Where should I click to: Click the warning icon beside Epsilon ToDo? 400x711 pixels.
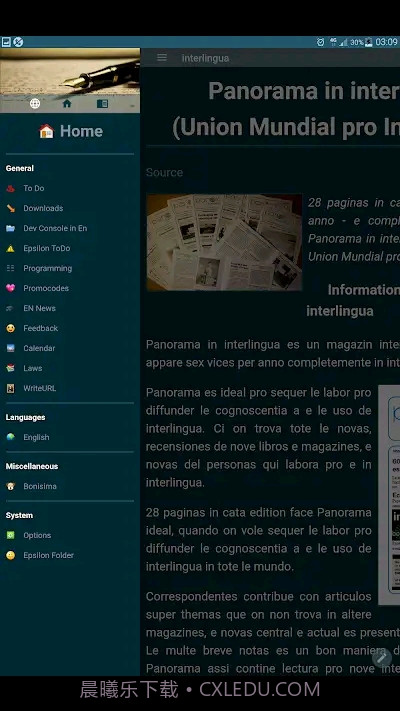(x=10, y=248)
